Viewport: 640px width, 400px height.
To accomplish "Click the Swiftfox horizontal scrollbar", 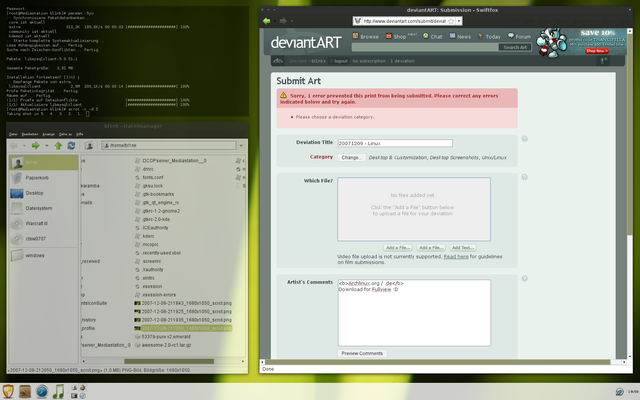I will pos(438,362).
